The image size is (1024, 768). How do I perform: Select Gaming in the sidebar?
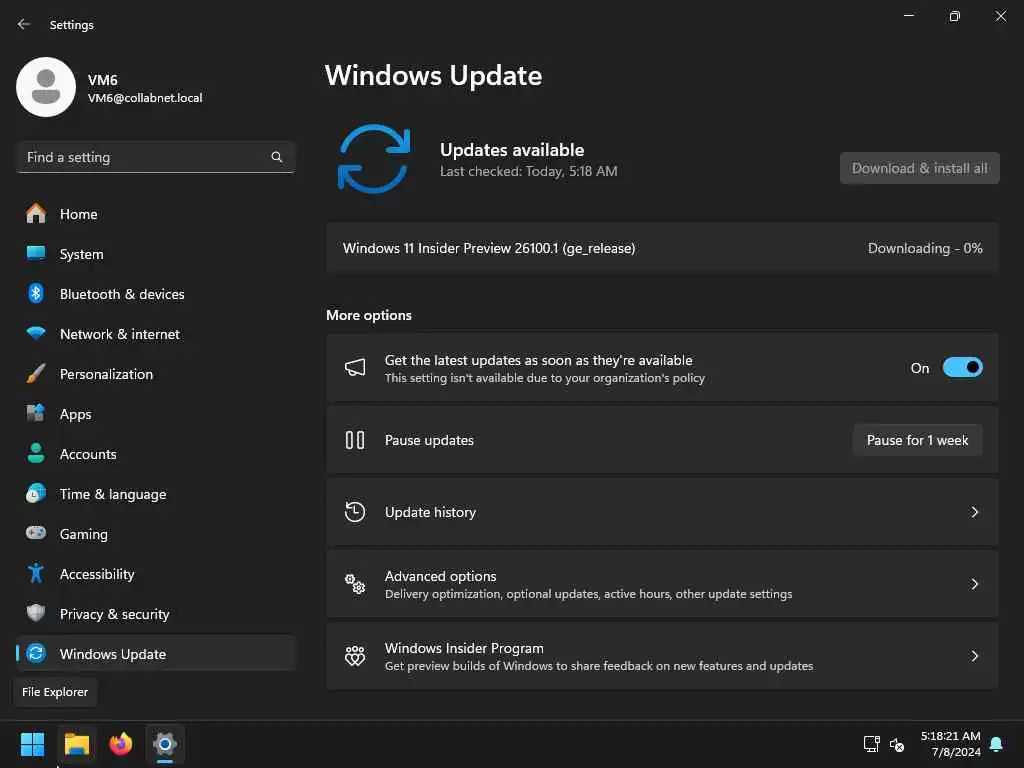pyautogui.click(x=155, y=533)
